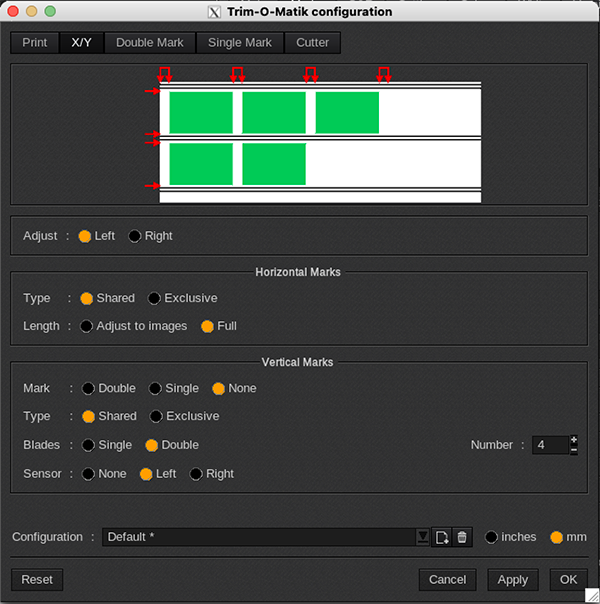
Task: Switch to the Print tab
Action: (x=35, y=43)
